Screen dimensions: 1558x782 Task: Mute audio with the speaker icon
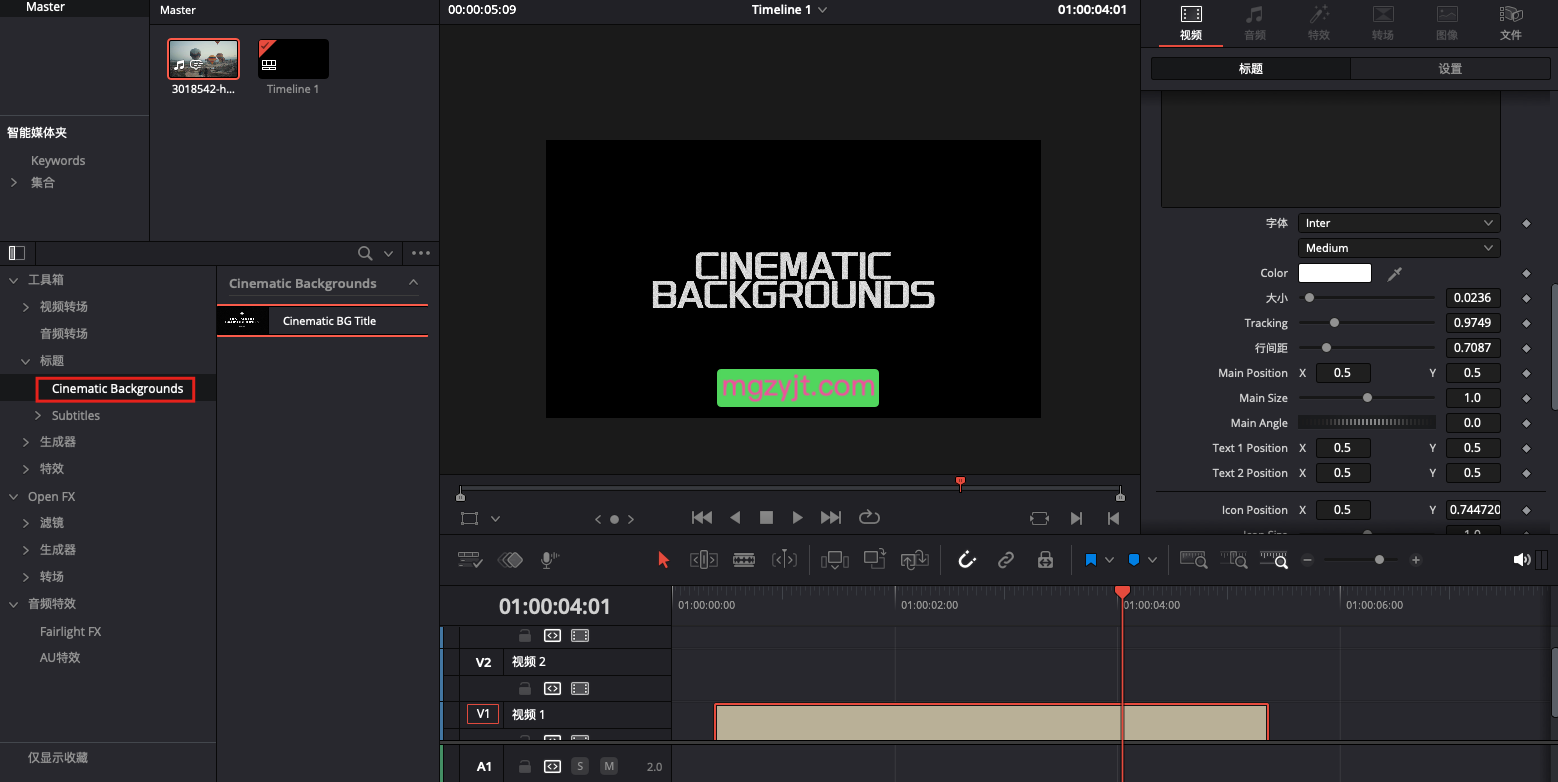tap(1521, 560)
